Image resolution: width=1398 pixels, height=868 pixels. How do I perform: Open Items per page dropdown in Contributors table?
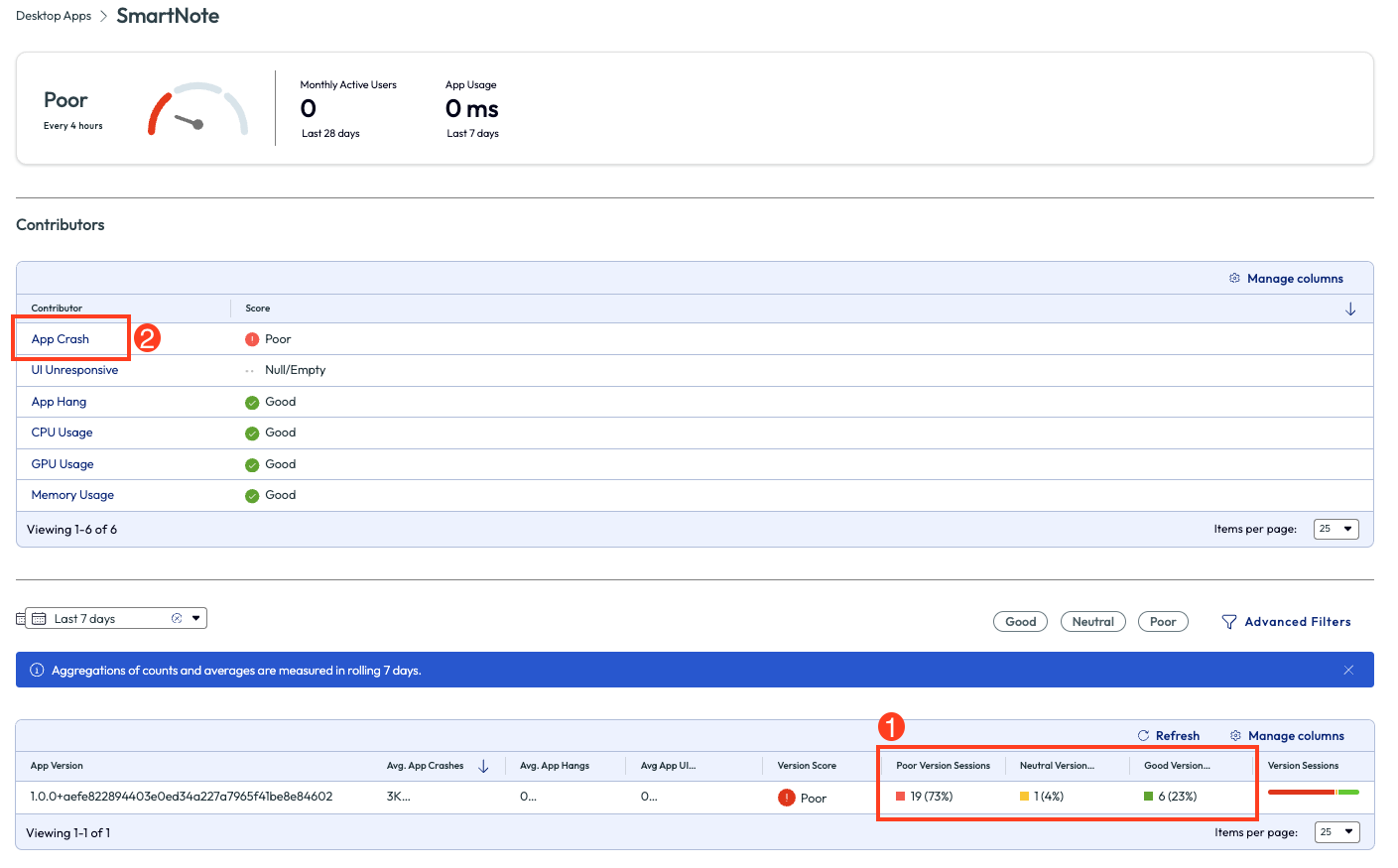1335,528
